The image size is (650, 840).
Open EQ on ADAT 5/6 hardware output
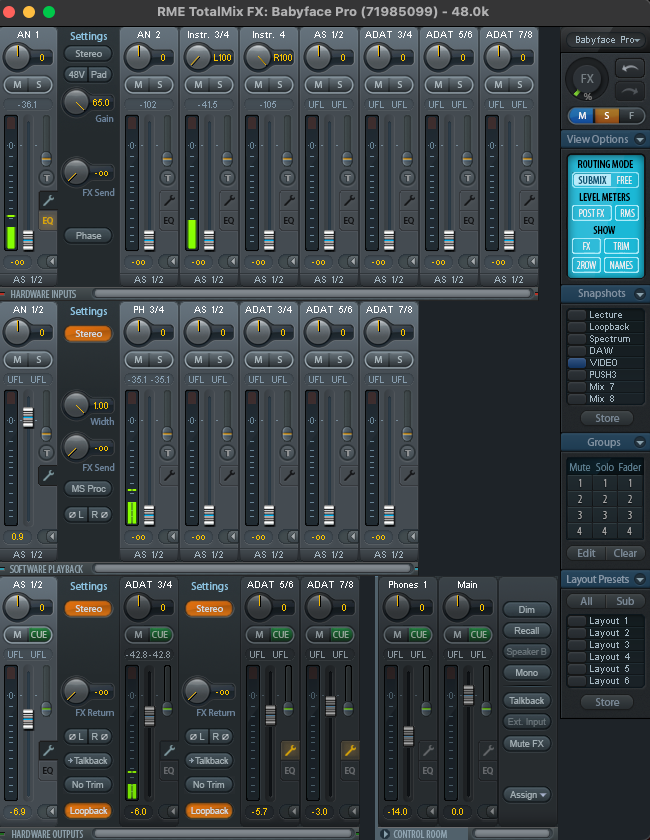289,770
